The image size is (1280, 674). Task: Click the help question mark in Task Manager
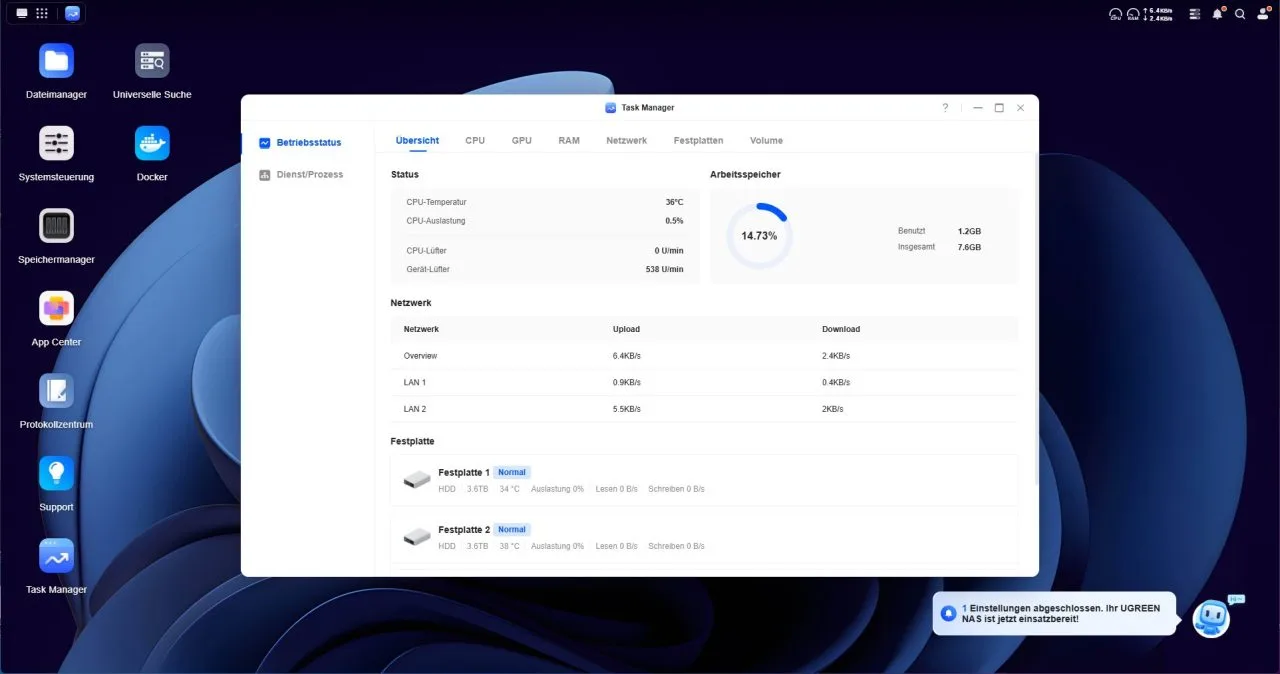tap(945, 108)
